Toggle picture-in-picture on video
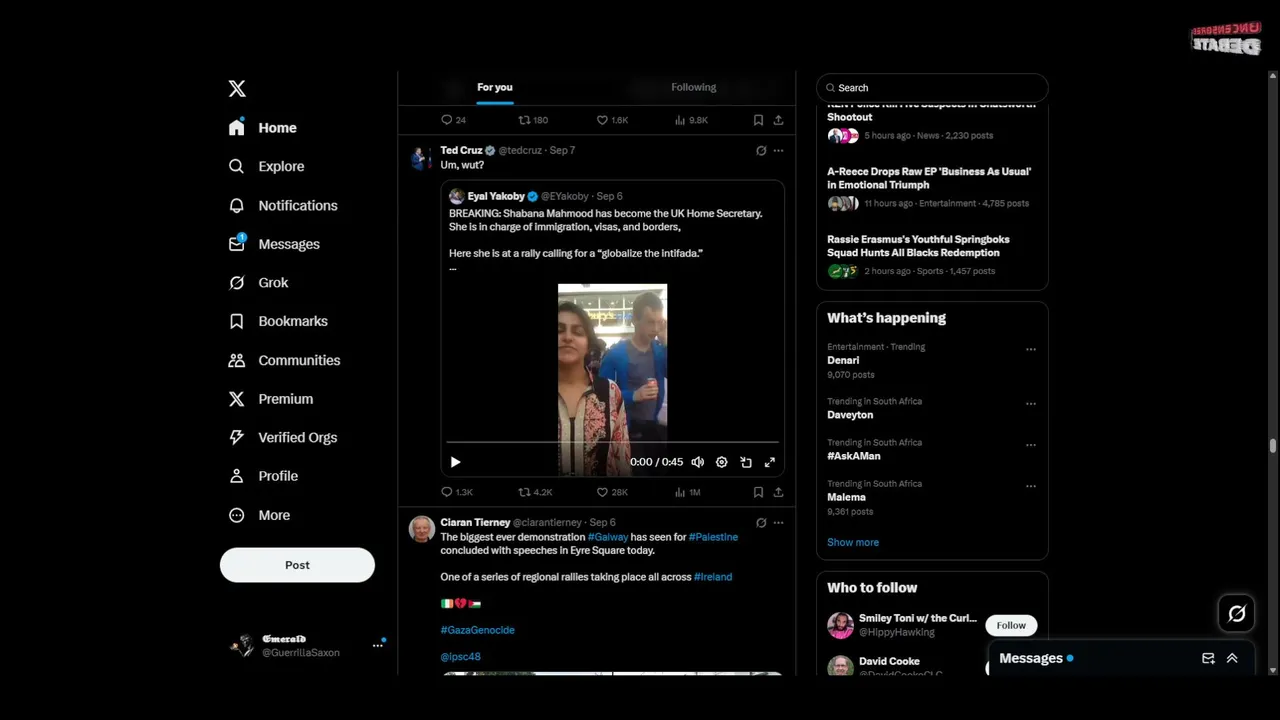 click(x=745, y=462)
